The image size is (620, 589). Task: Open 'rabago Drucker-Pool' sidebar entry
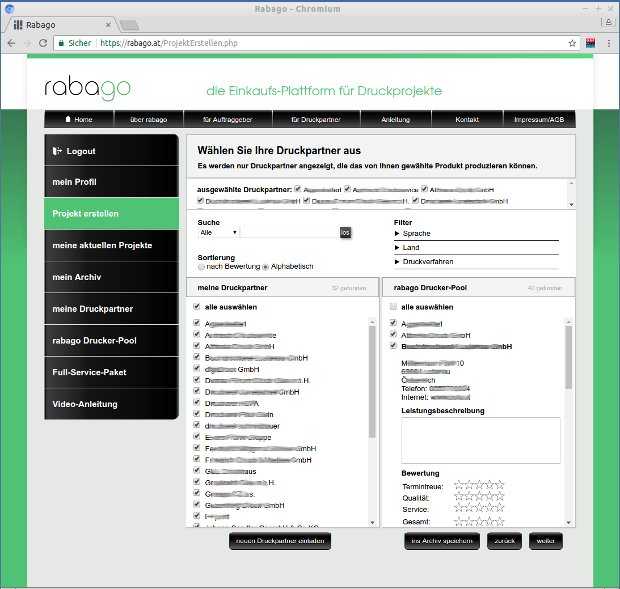[112, 340]
